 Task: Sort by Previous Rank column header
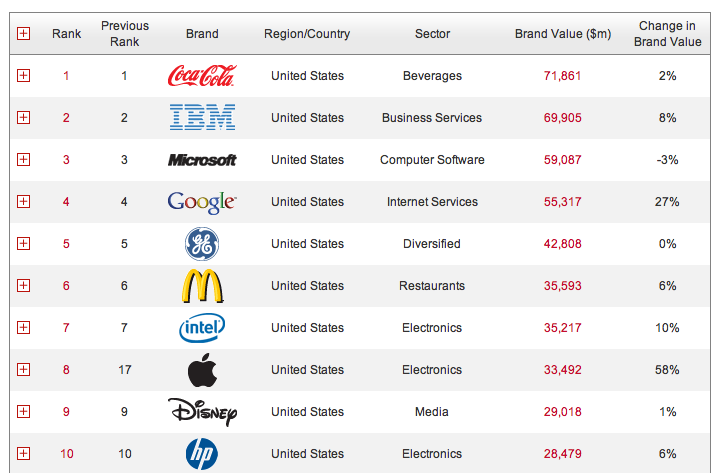point(125,34)
